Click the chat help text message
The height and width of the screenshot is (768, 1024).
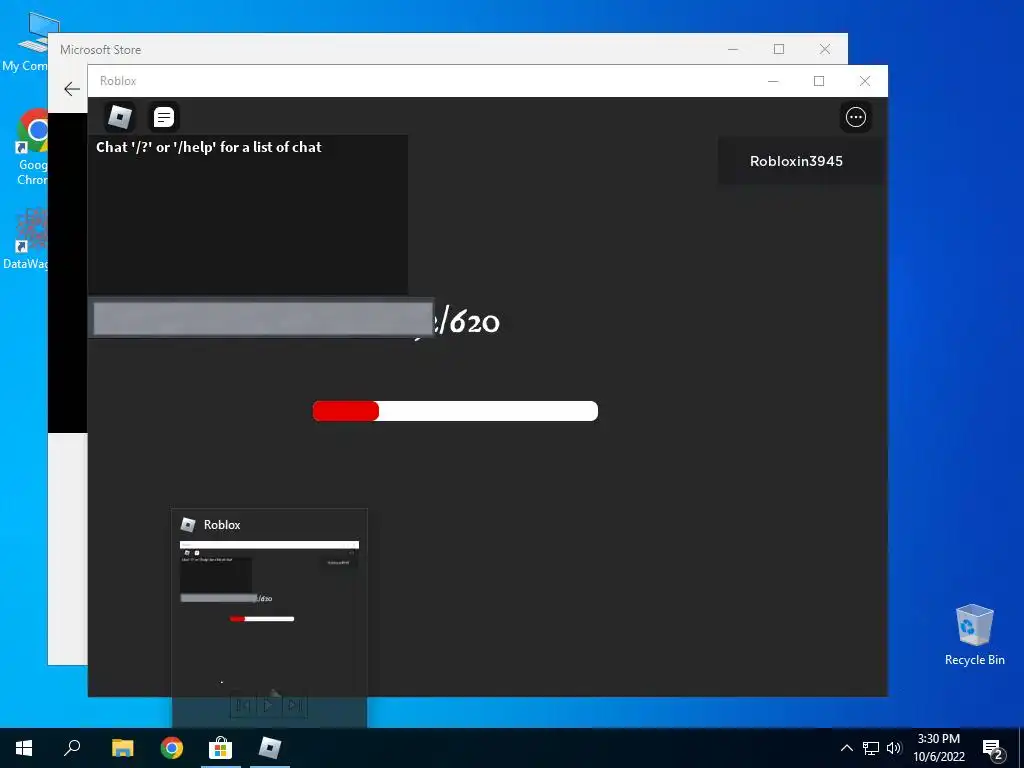208,147
